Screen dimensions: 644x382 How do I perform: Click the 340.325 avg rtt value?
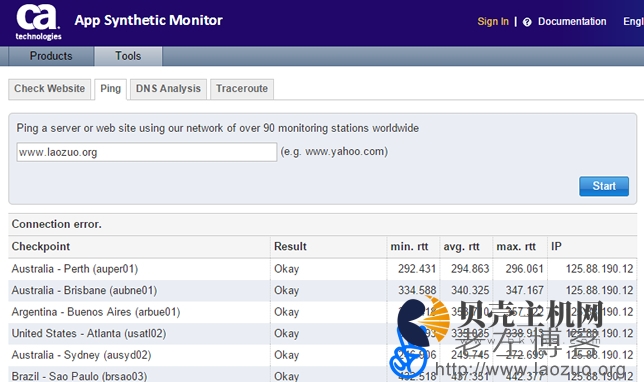point(470,290)
